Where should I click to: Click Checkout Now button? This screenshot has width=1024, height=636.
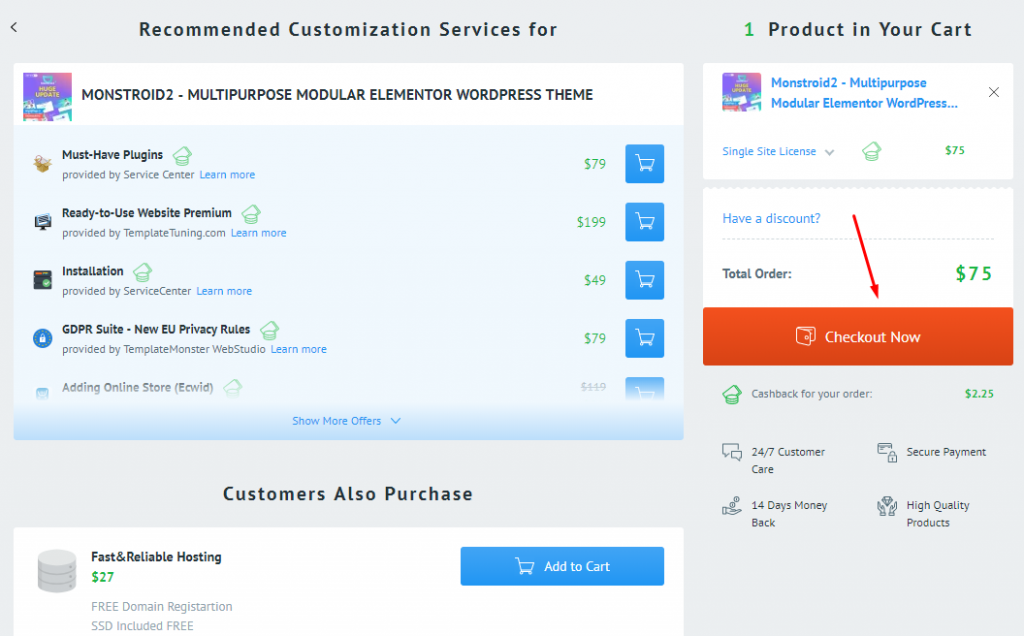click(x=857, y=336)
